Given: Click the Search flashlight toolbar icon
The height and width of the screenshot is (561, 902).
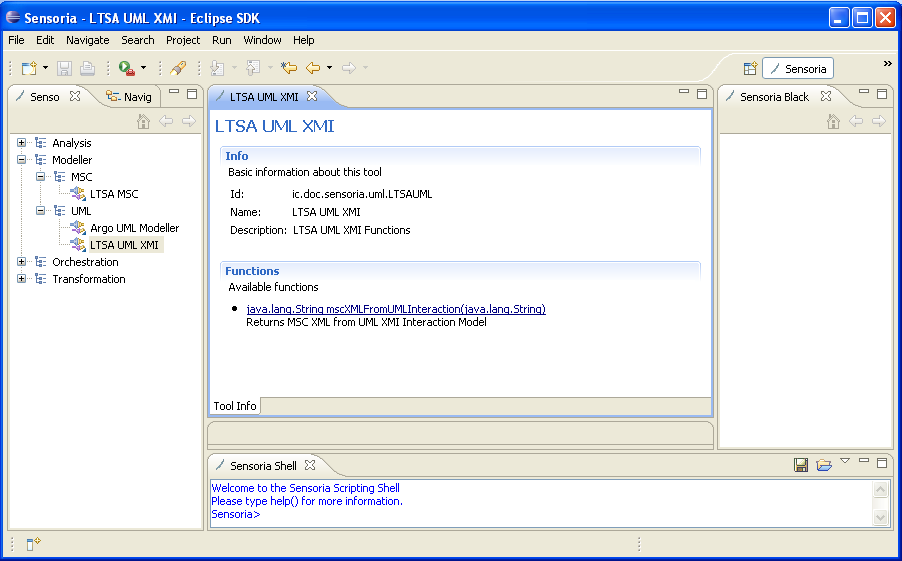Looking at the screenshot, I should pyautogui.click(x=178, y=68).
